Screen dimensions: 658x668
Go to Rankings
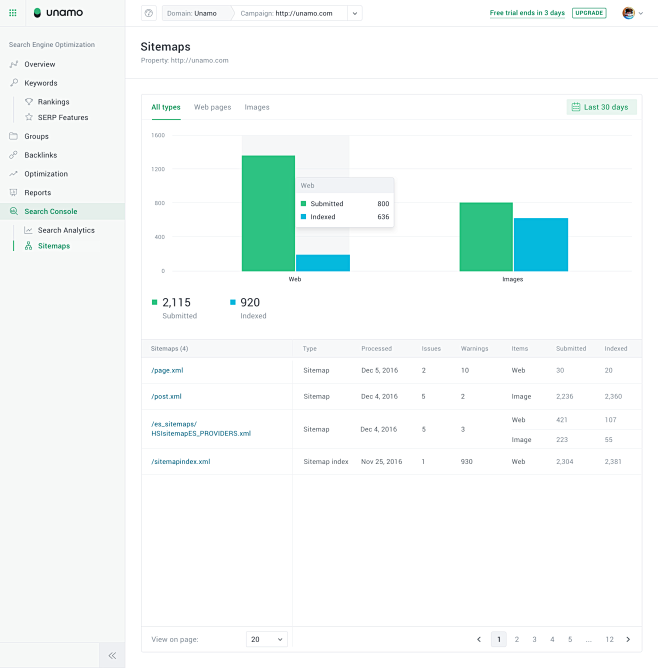(53, 102)
